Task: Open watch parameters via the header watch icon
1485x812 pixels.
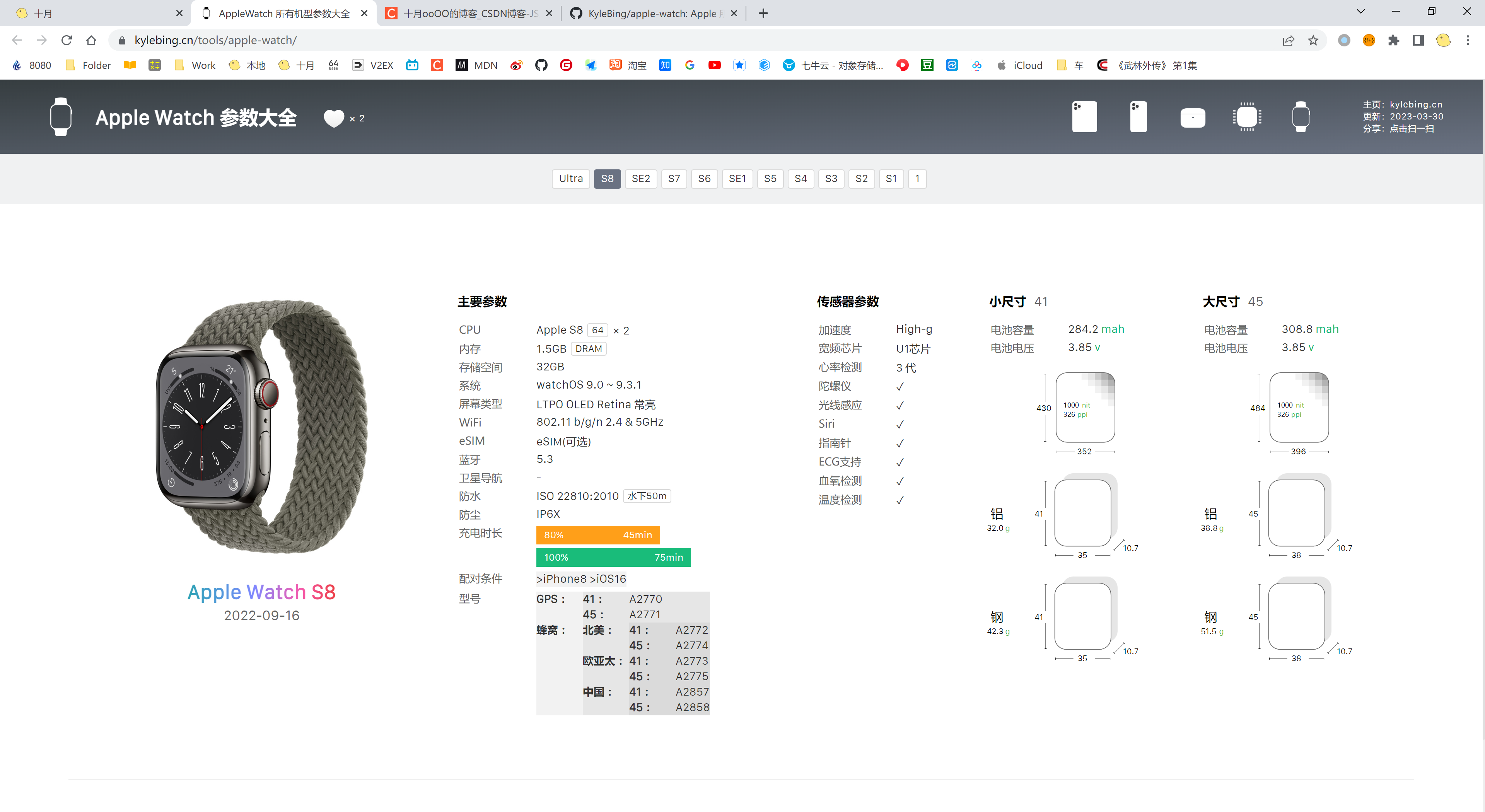Action: pos(1301,116)
